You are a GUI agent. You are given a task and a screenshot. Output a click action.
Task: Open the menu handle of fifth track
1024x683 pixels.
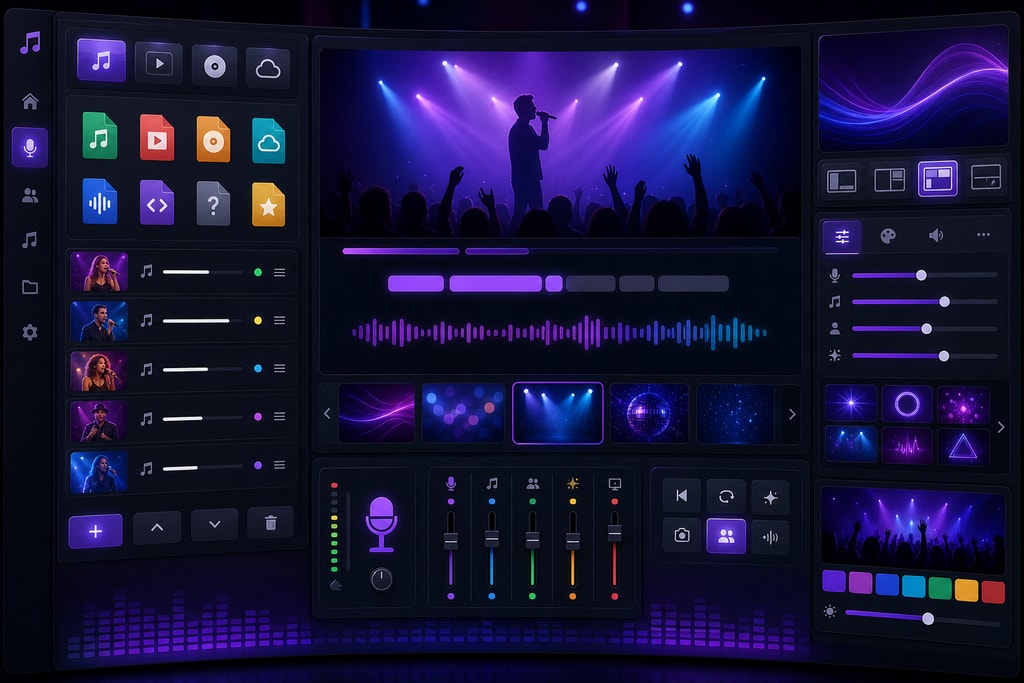(280, 465)
